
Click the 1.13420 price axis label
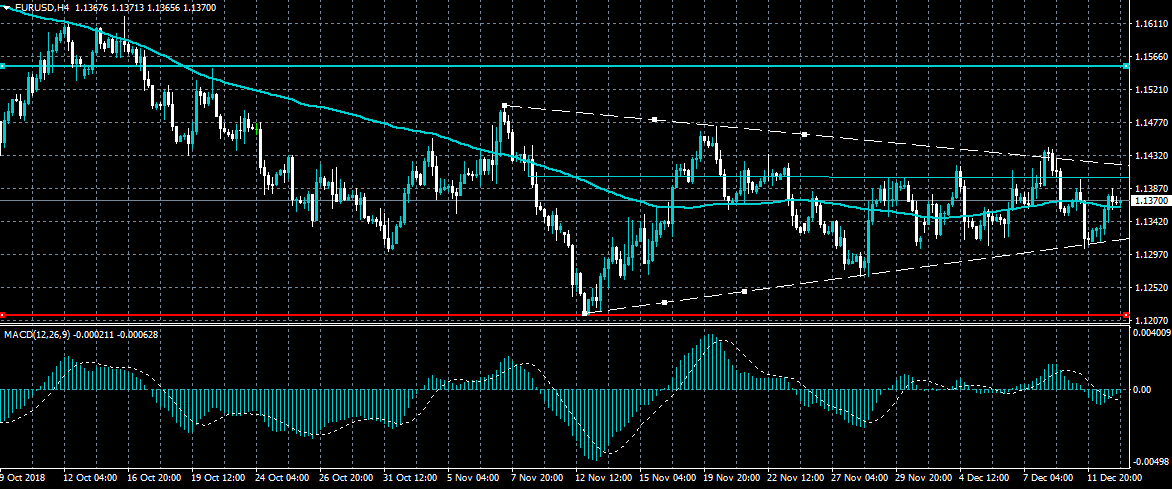1150,221
